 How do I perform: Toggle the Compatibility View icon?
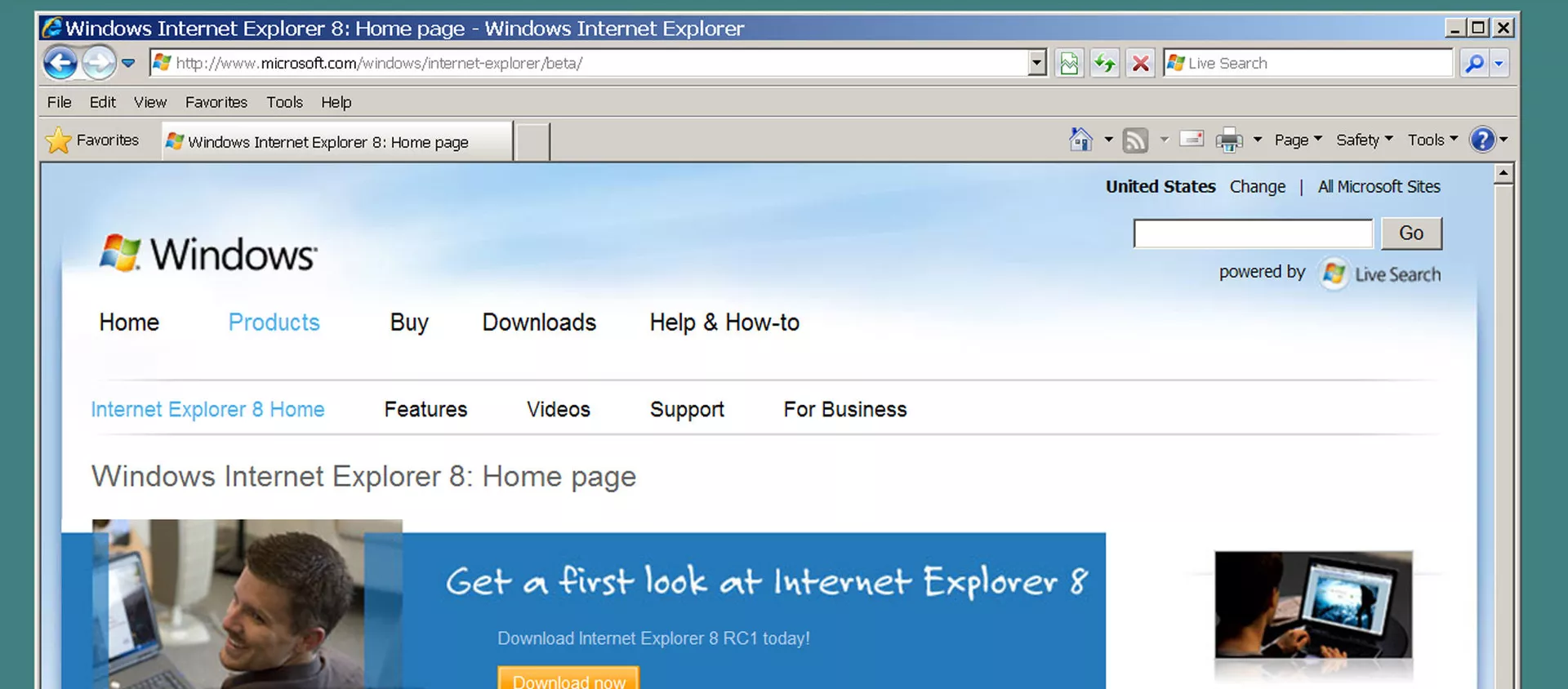1069,63
